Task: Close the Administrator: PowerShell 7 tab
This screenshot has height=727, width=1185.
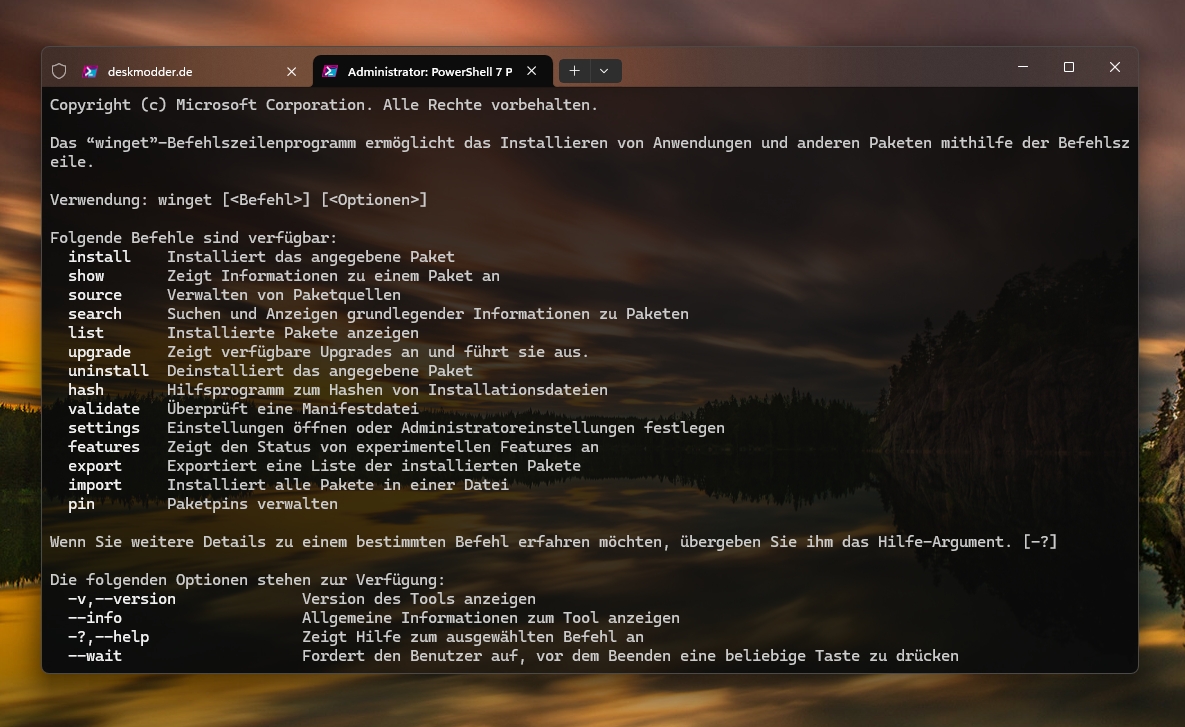Action: tap(532, 70)
